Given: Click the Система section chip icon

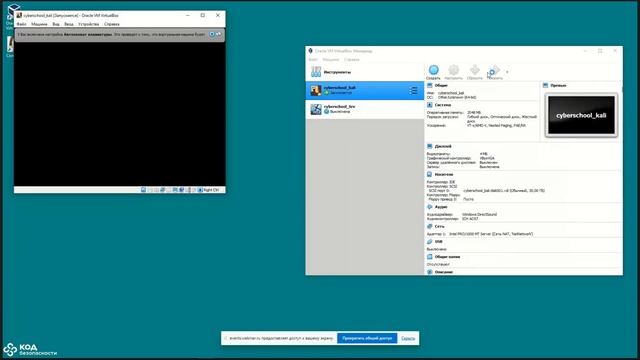Looking at the screenshot, I should 430,105.
